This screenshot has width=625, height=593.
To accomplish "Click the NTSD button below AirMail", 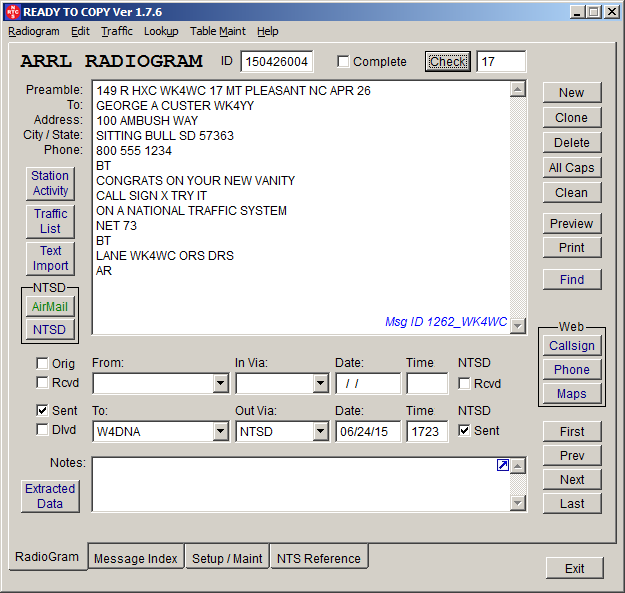I will [x=50, y=330].
